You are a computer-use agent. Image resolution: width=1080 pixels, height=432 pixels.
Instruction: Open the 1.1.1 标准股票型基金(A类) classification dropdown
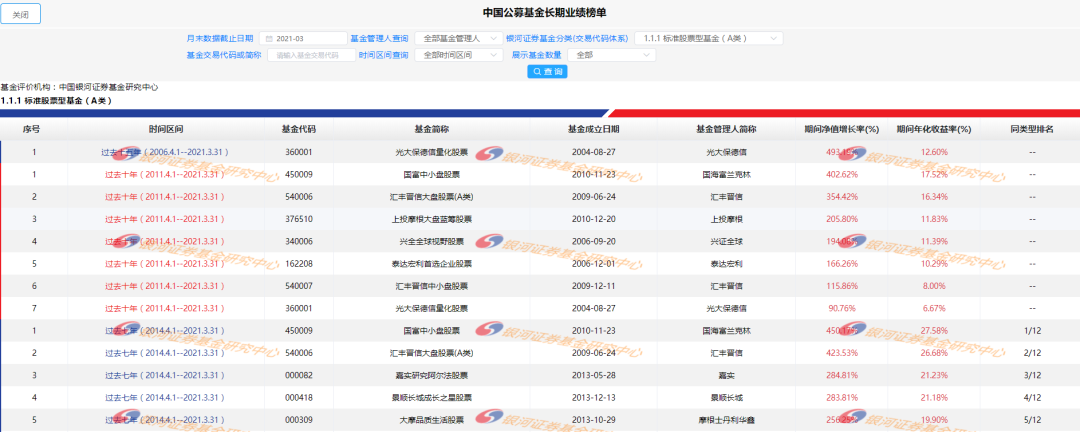click(x=709, y=39)
